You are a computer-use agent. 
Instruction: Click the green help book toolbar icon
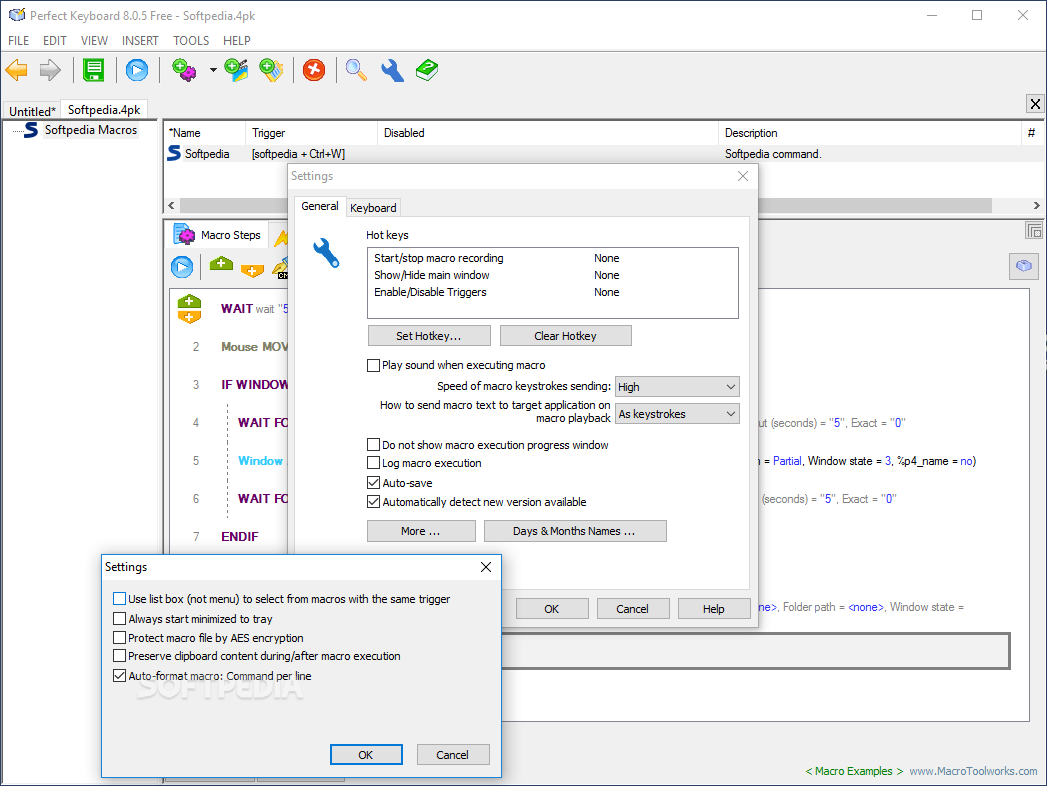coord(427,70)
